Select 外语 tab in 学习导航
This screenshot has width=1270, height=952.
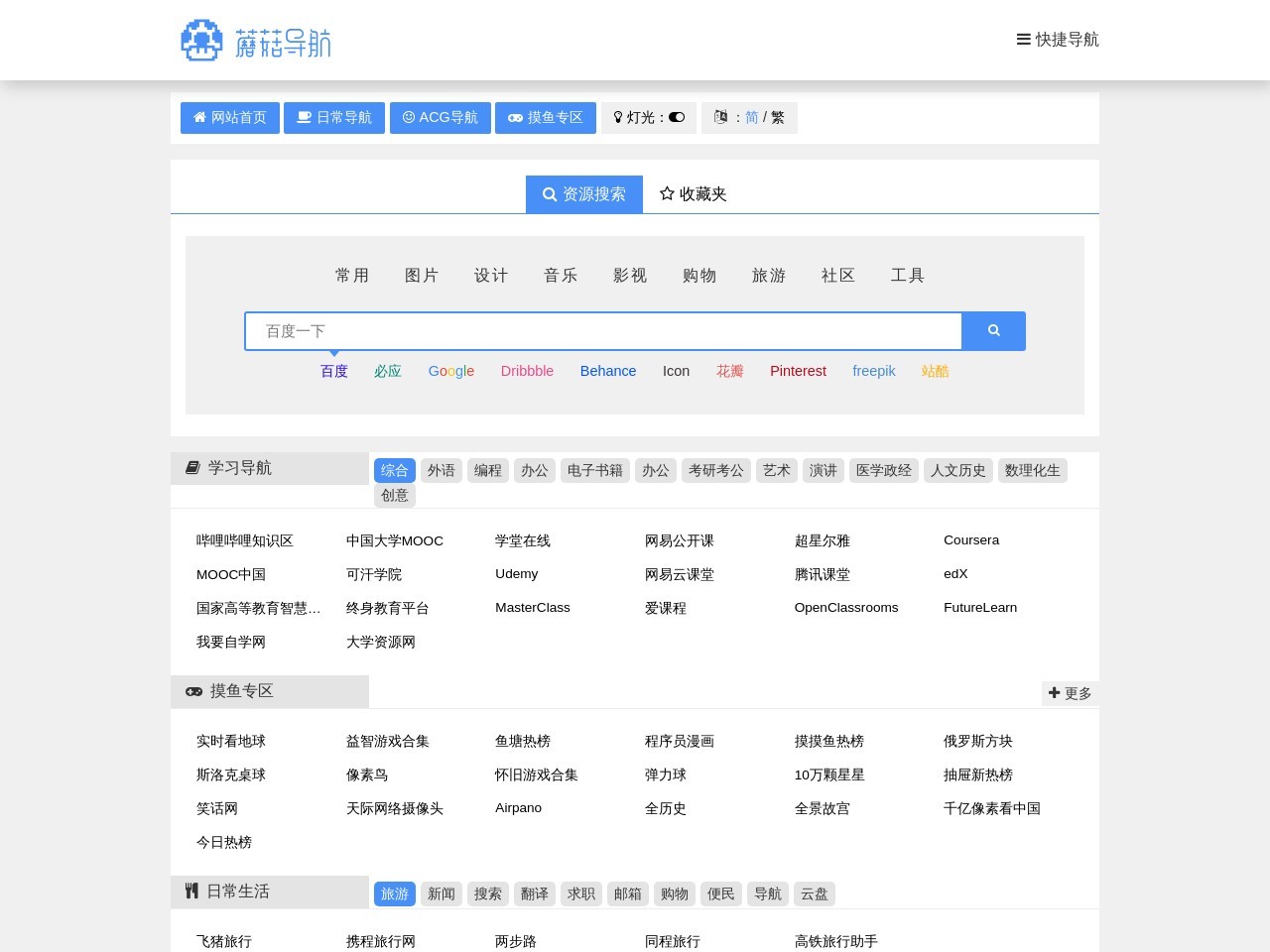442,470
